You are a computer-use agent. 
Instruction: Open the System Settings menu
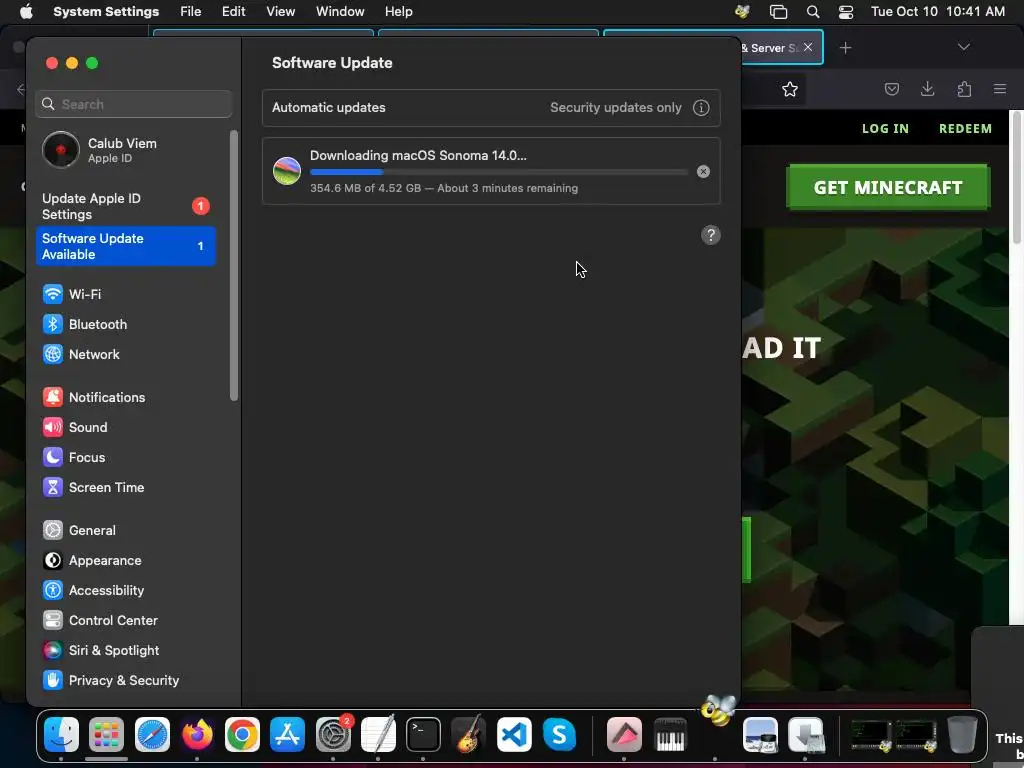[106, 12]
